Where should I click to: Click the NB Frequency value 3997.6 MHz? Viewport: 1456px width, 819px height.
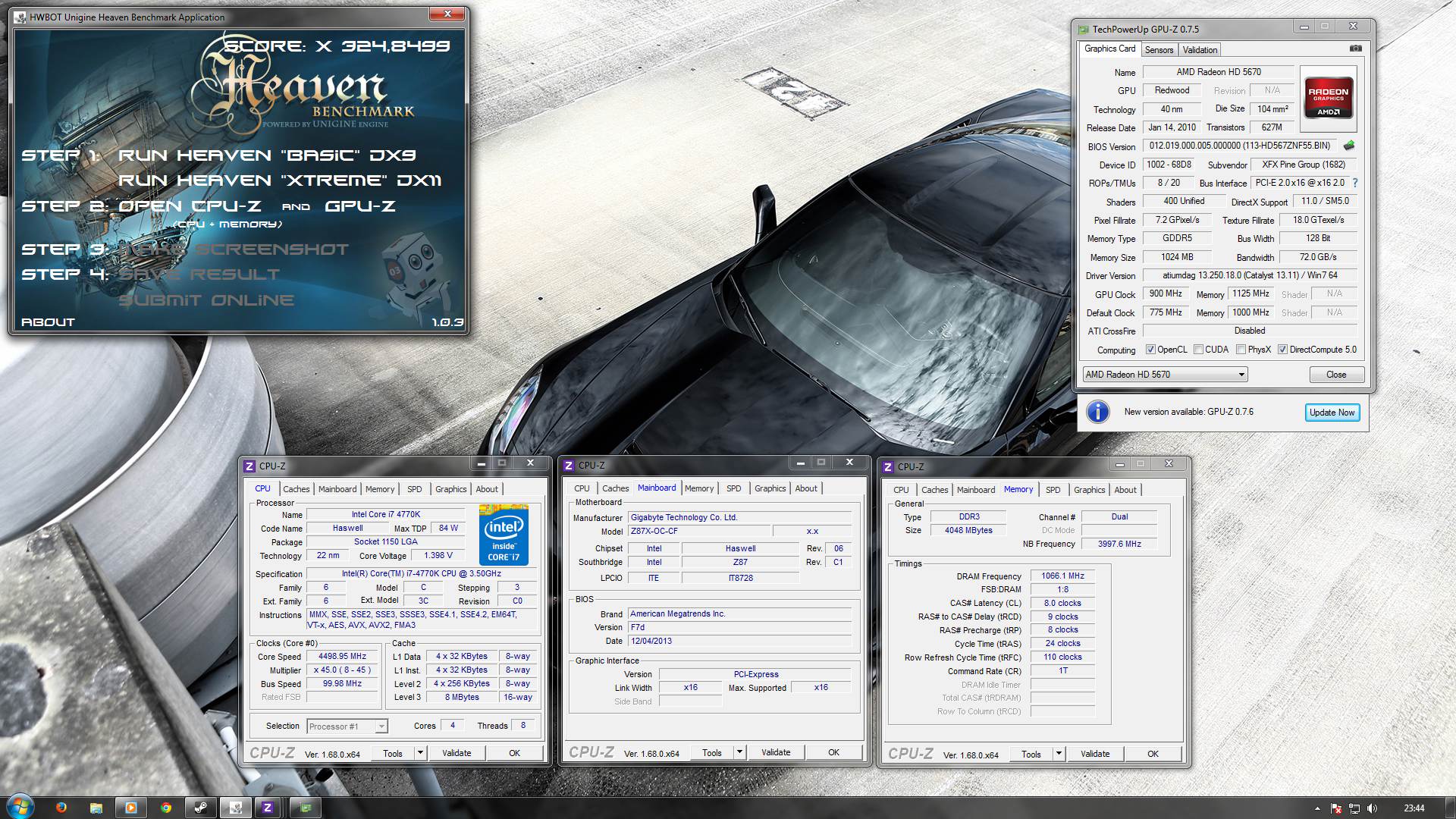pyautogui.click(x=1119, y=544)
